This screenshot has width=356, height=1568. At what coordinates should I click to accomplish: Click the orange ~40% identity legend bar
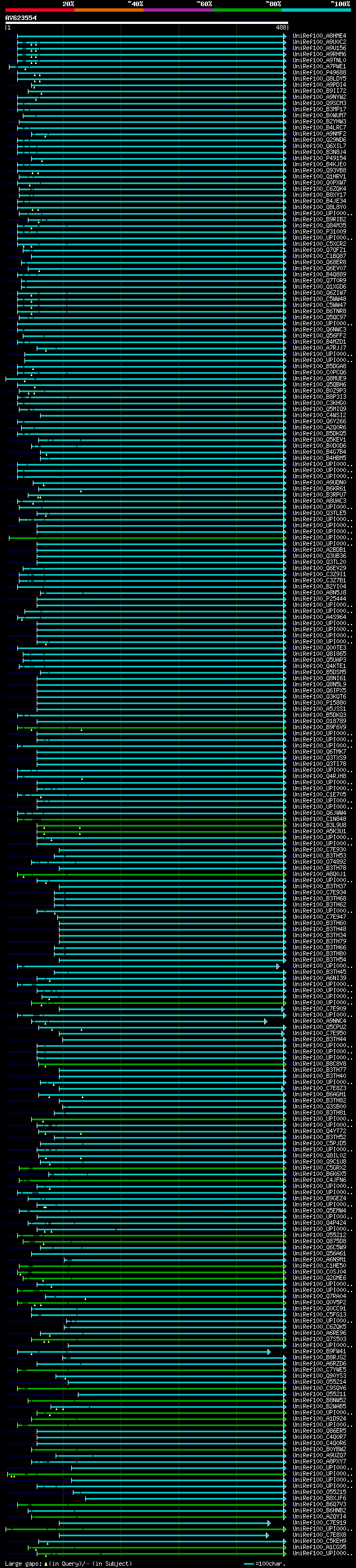(x=109, y=10)
